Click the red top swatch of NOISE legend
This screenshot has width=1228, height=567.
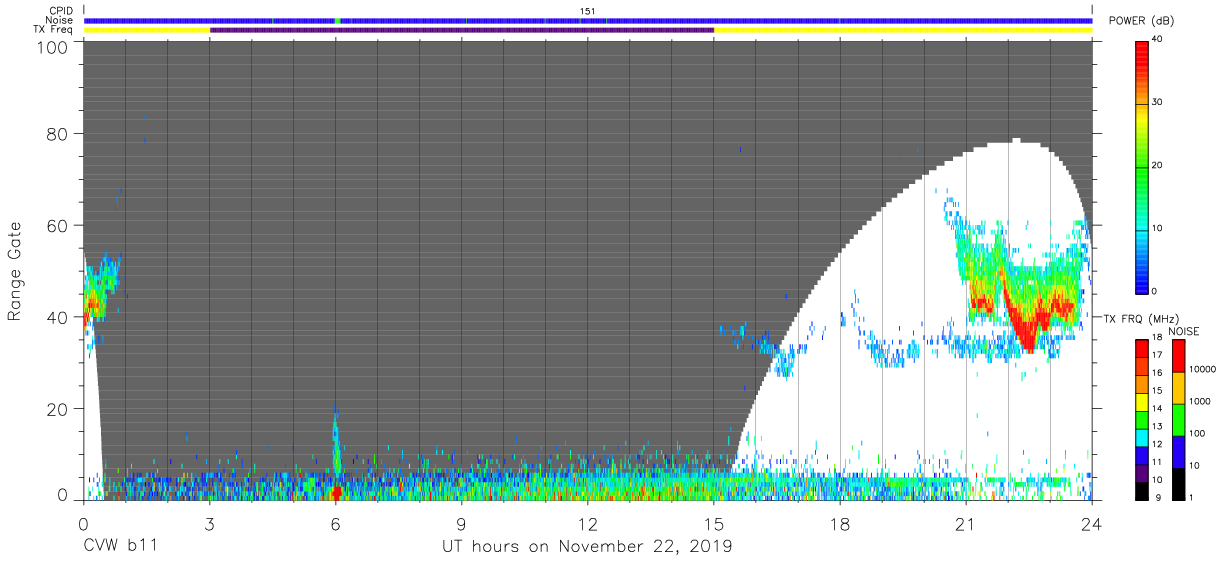coord(1179,356)
